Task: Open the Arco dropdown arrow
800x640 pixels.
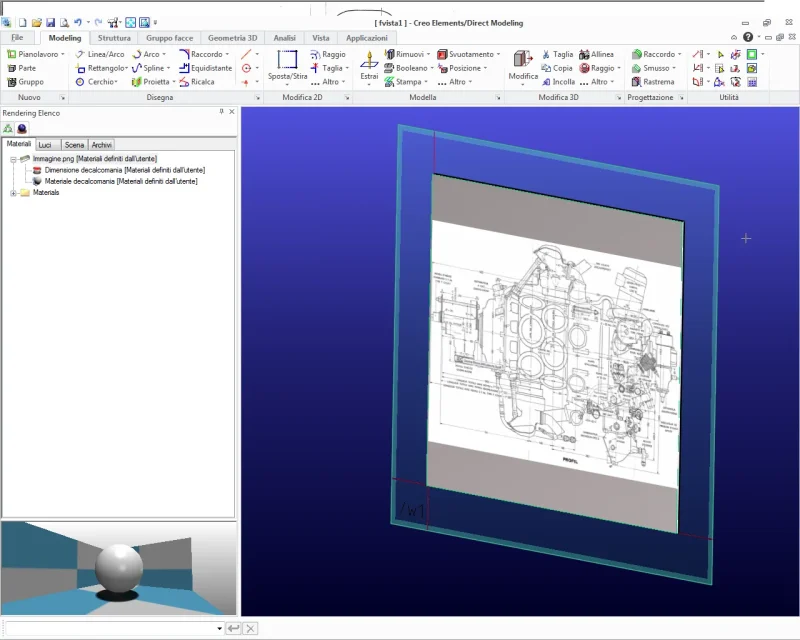Action: click(164, 54)
